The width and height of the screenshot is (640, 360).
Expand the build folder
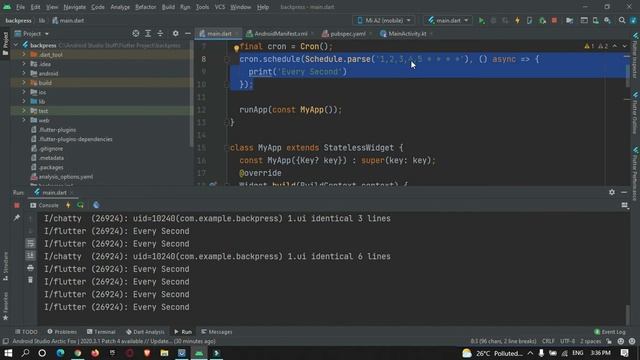pos(24,82)
